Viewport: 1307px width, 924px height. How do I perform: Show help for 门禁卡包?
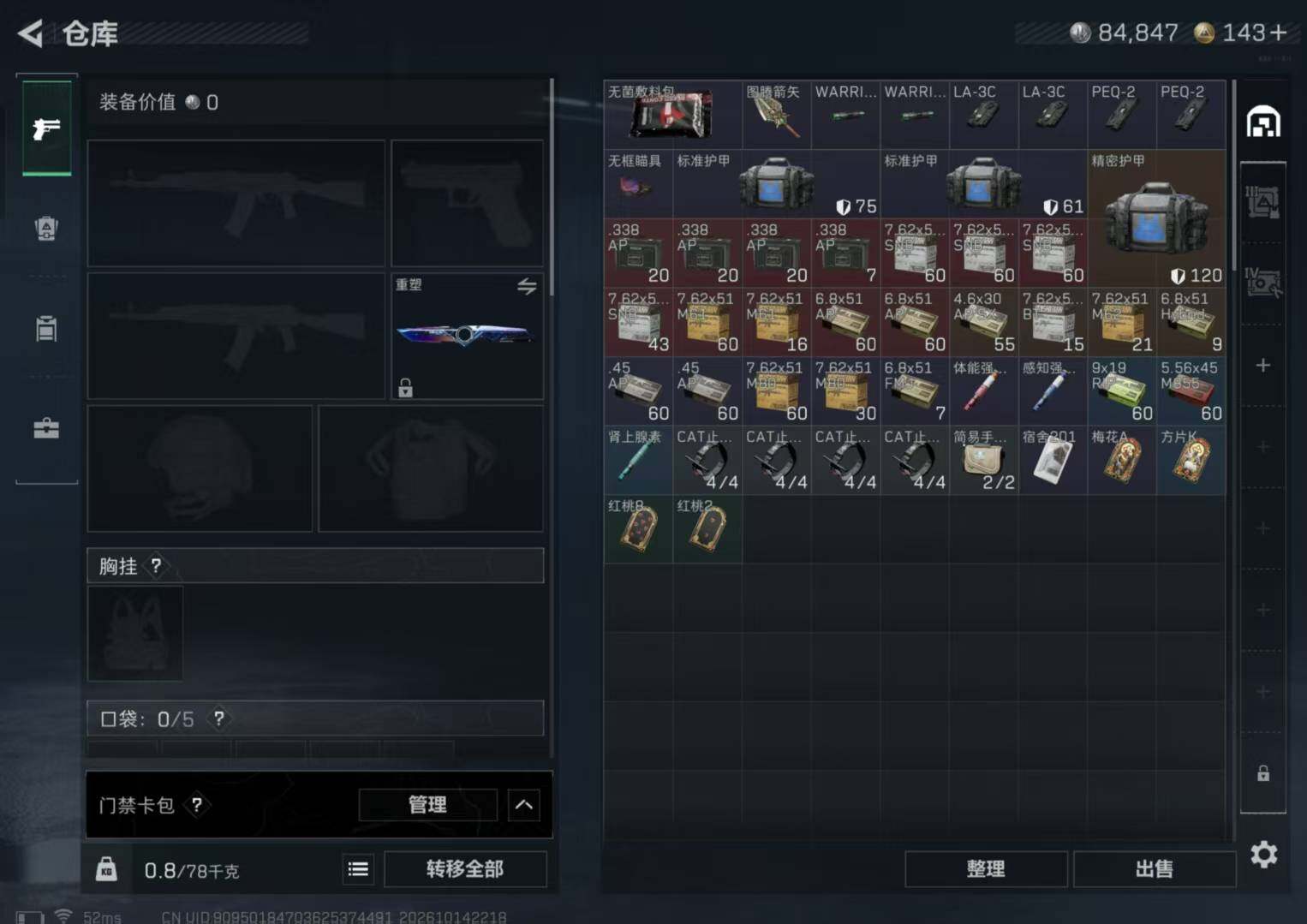coord(197,805)
